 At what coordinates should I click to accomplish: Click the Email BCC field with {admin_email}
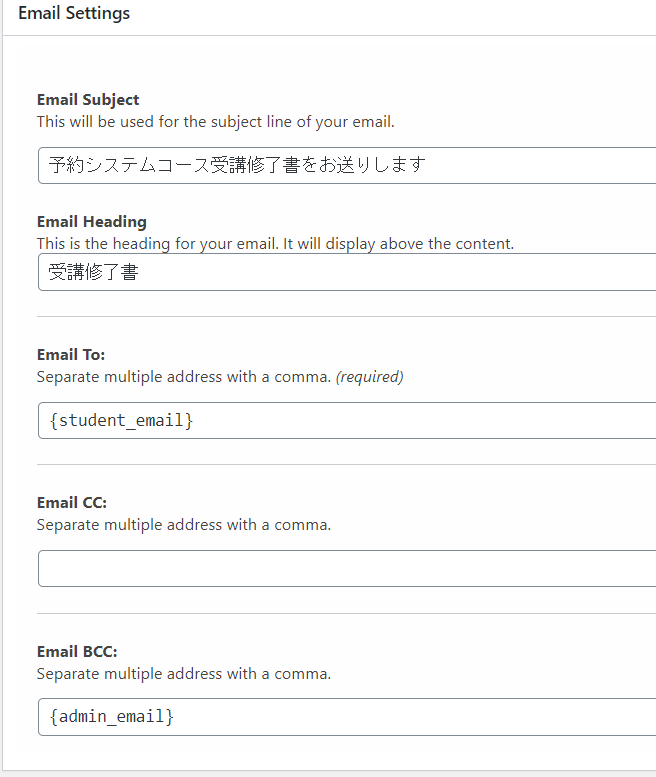[347, 717]
